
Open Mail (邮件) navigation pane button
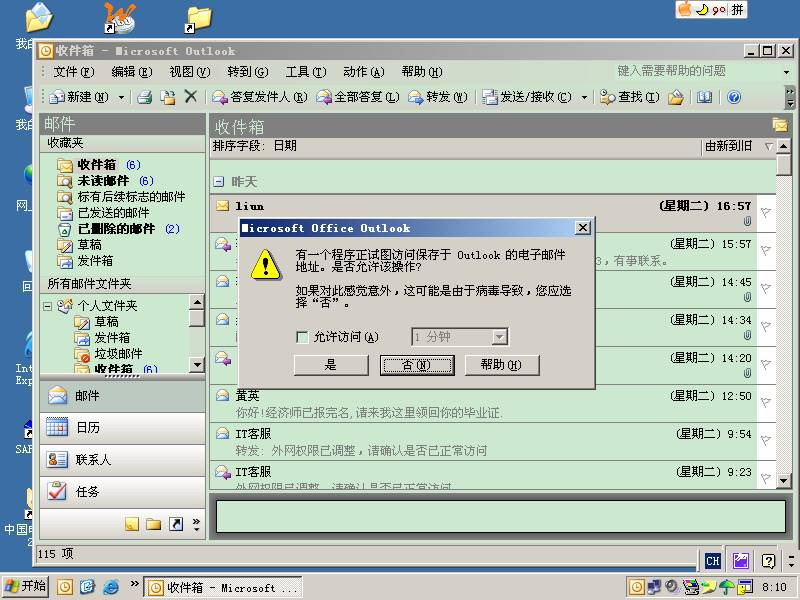pos(122,396)
